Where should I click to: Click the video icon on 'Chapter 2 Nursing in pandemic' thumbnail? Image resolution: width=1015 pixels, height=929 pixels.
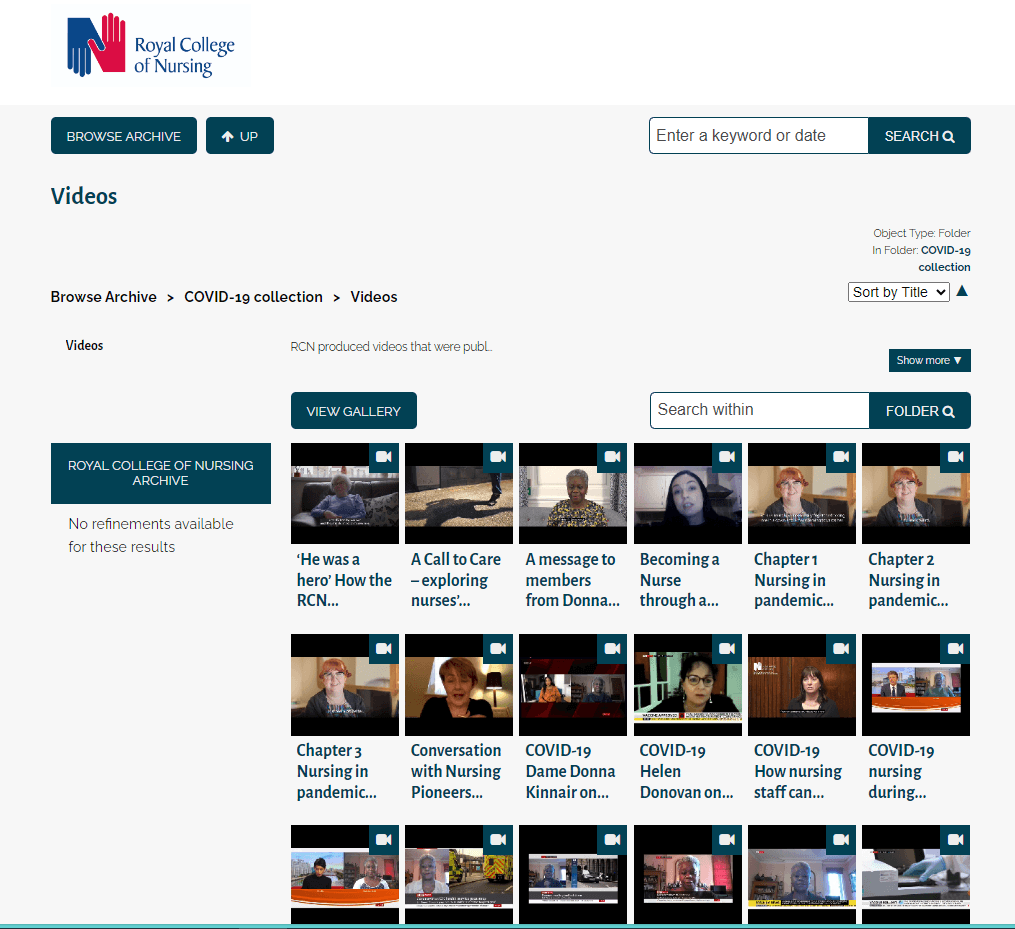pos(955,457)
